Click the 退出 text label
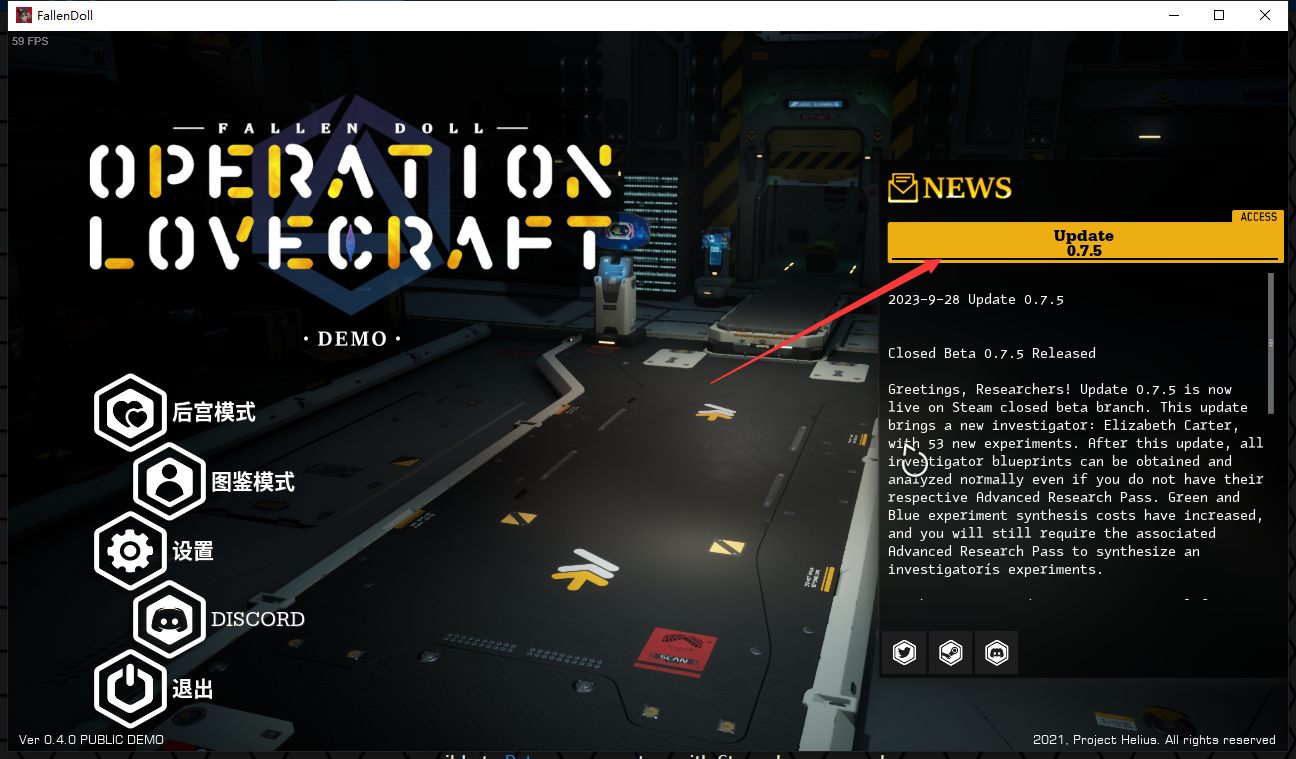The width and height of the screenshot is (1296, 759). click(193, 689)
